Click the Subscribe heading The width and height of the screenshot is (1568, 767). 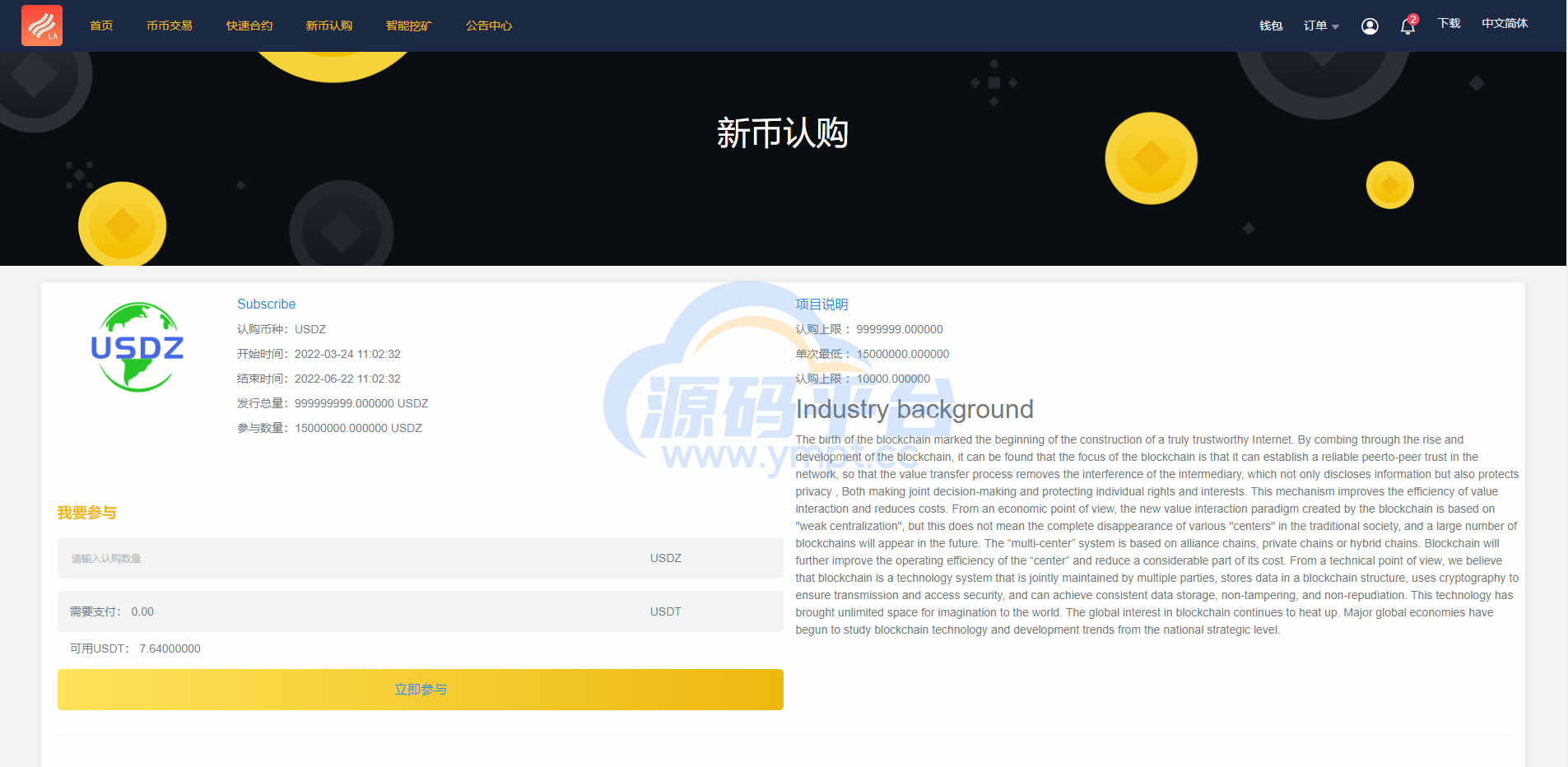click(x=266, y=304)
